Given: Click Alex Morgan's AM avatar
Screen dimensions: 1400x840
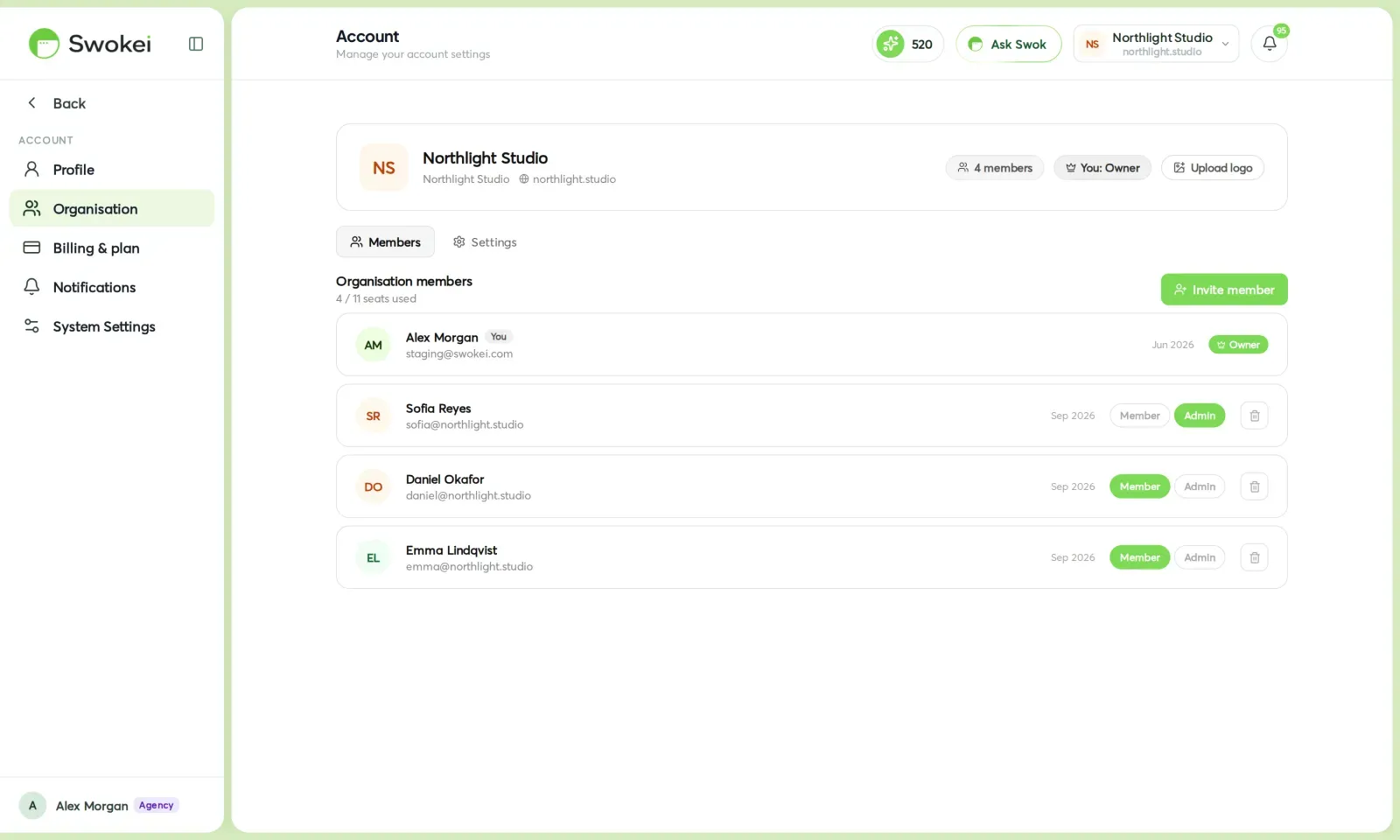Looking at the screenshot, I should click(374, 345).
